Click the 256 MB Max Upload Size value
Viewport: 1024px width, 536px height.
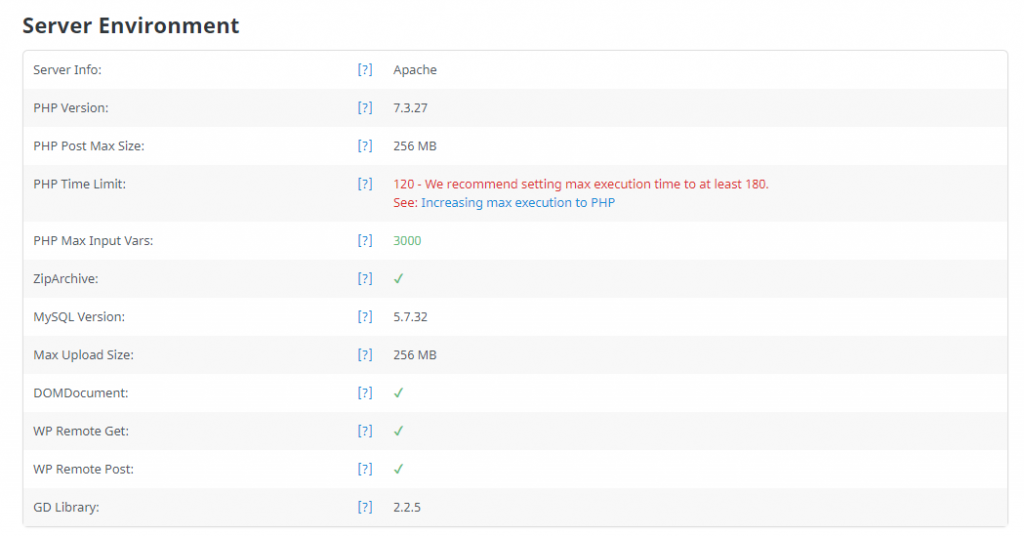(415, 355)
